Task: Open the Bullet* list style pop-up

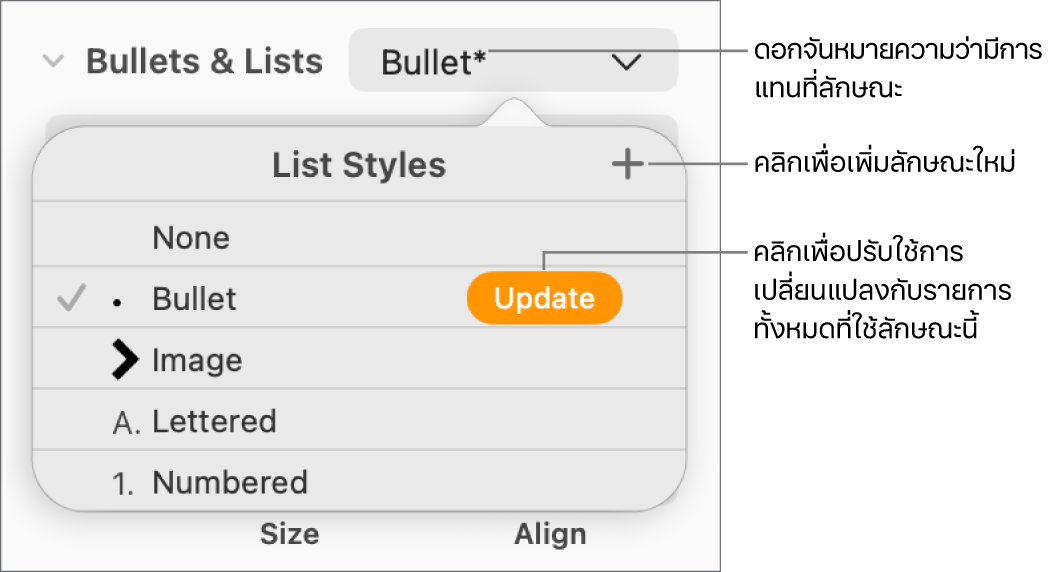Action: pyautogui.click(x=512, y=62)
